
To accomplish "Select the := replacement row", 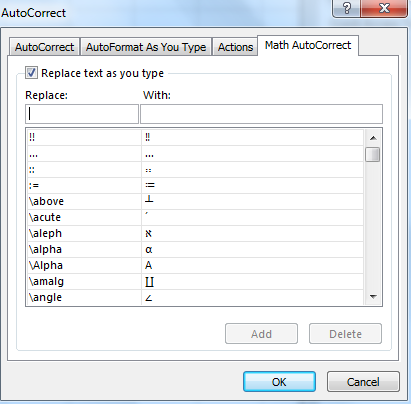I will (x=195, y=185).
